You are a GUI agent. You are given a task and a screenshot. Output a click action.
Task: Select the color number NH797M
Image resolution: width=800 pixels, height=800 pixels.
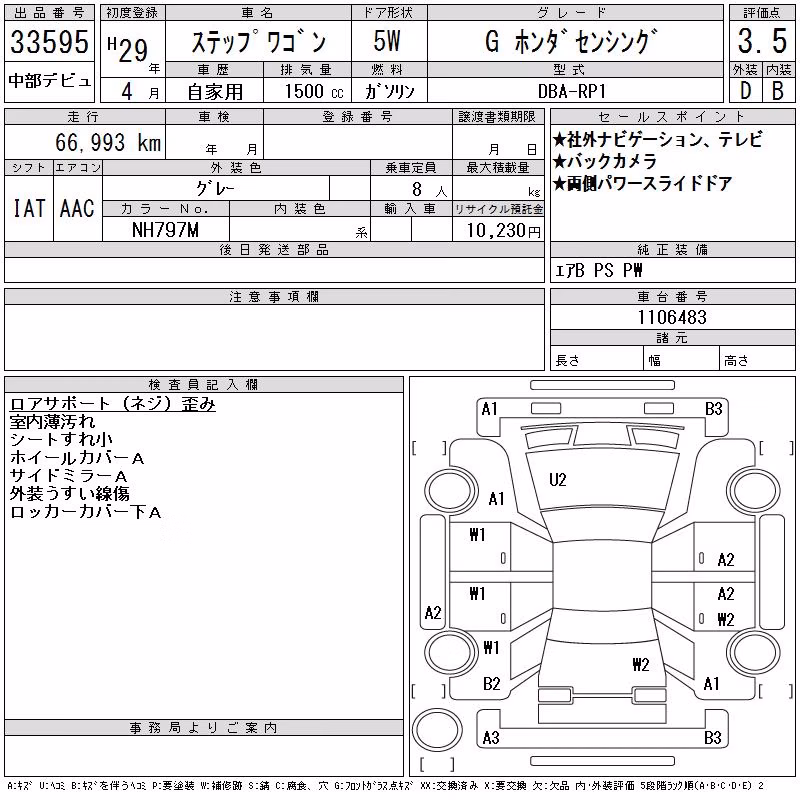click(x=165, y=230)
